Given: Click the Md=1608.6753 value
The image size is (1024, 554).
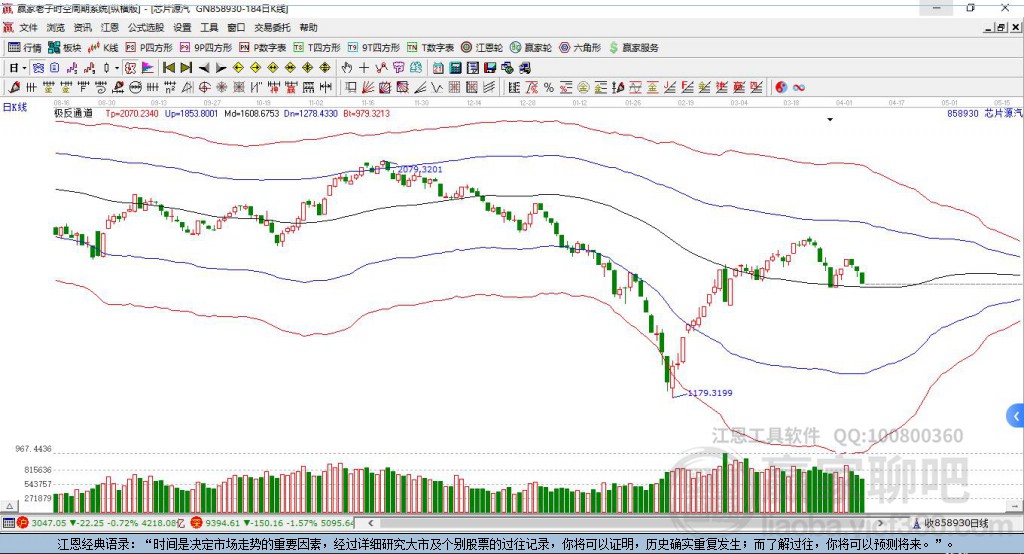Looking at the screenshot, I should pyautogui.click(x=251, y=113).
